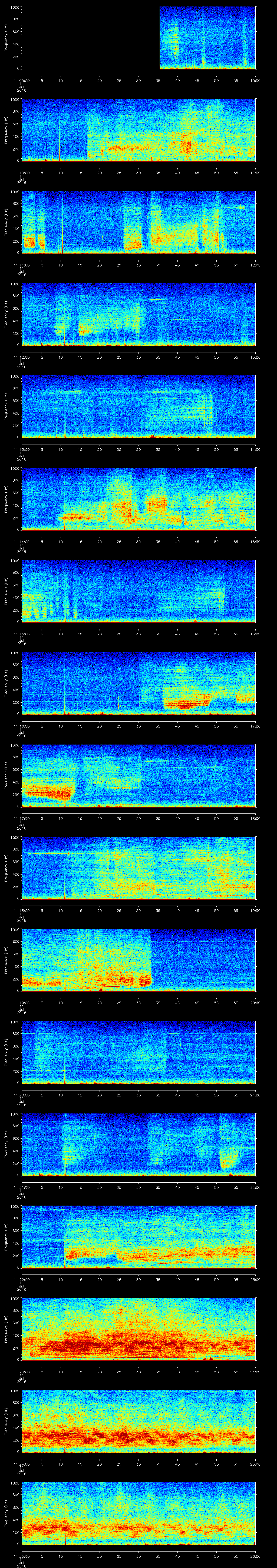Click the 20:00 axis end label
277x1568 pixels.
tap(256, 1003)
